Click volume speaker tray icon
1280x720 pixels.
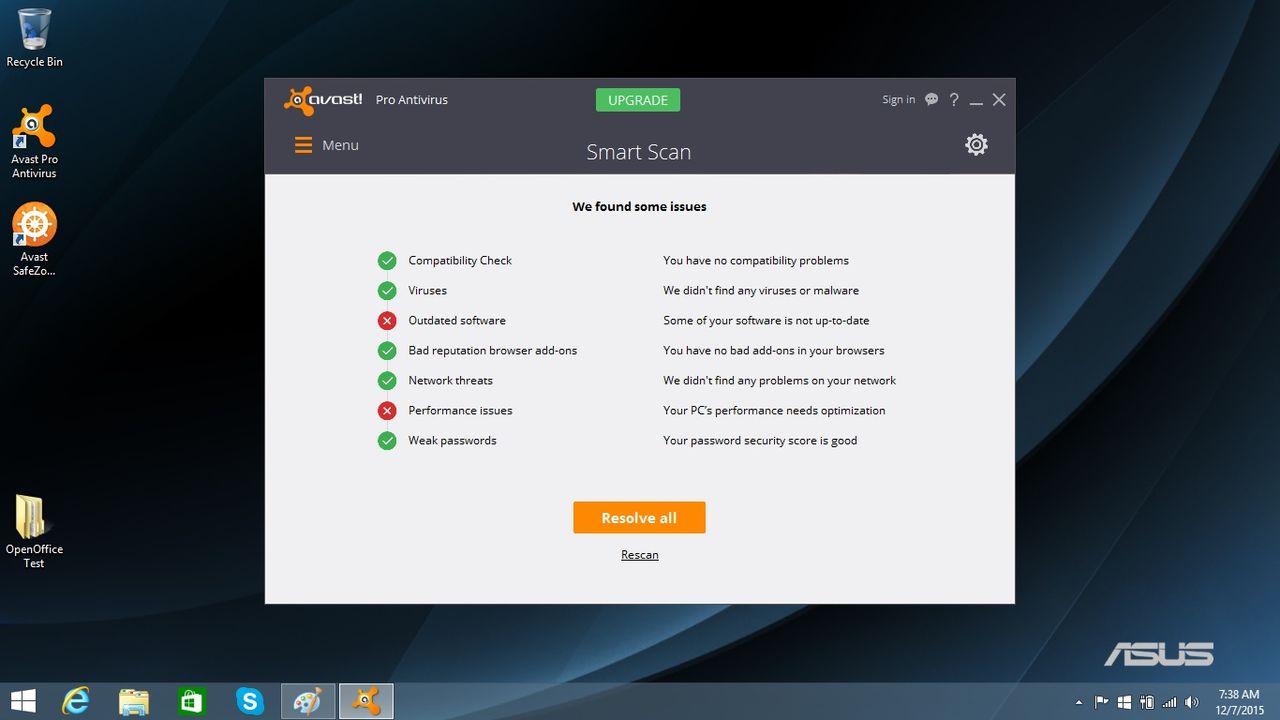pos(1192,702)
